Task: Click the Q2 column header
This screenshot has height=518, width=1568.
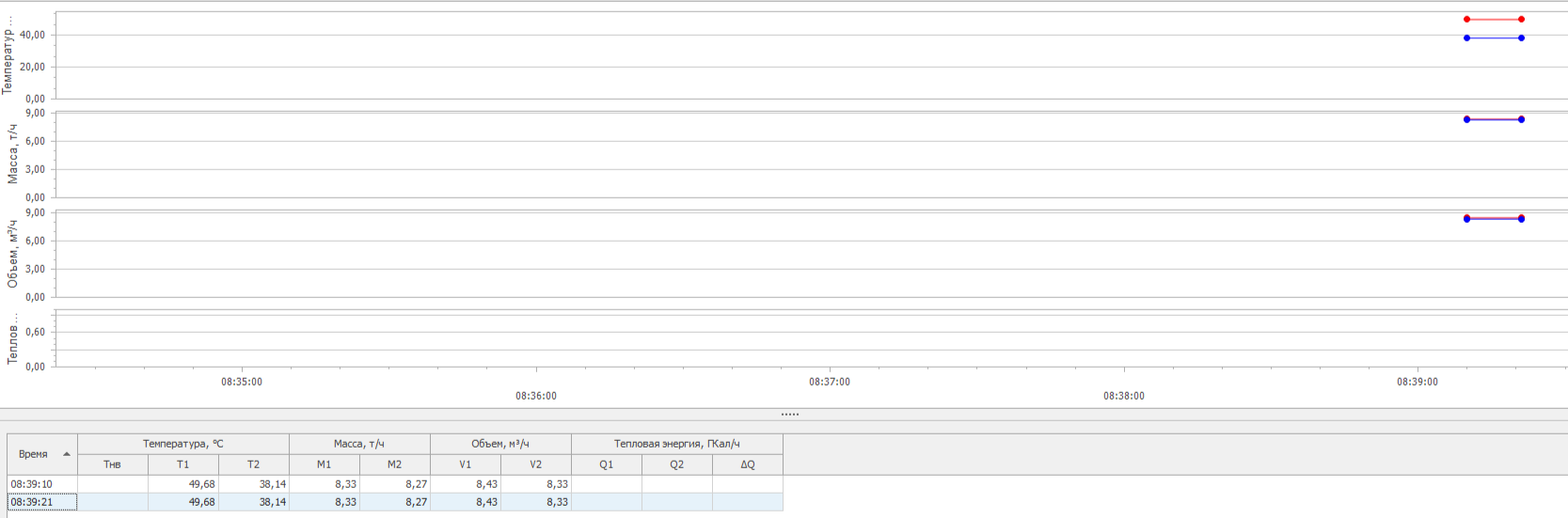Action: pos(677,464)
